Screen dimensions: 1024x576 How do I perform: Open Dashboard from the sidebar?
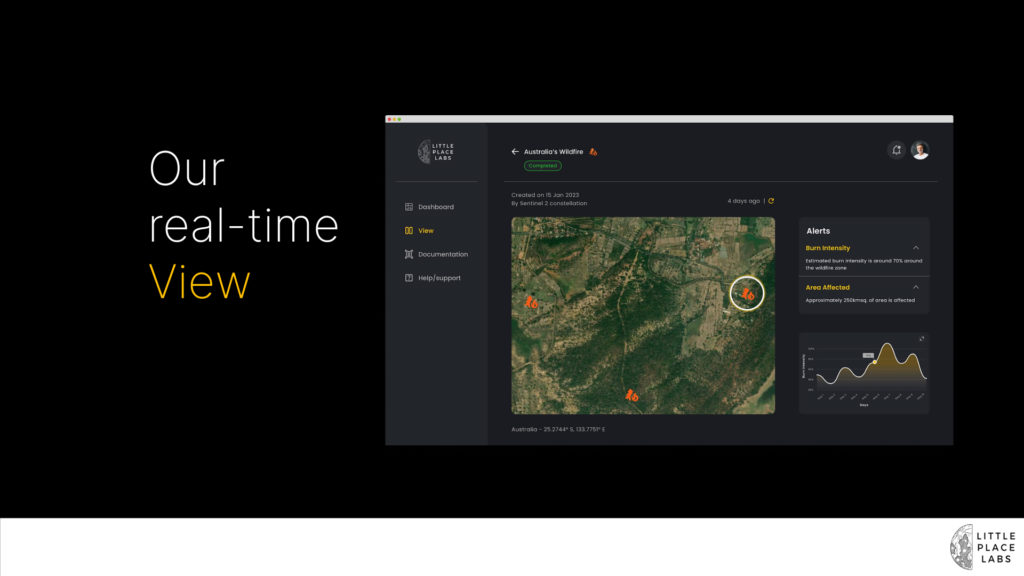point(435,207)
